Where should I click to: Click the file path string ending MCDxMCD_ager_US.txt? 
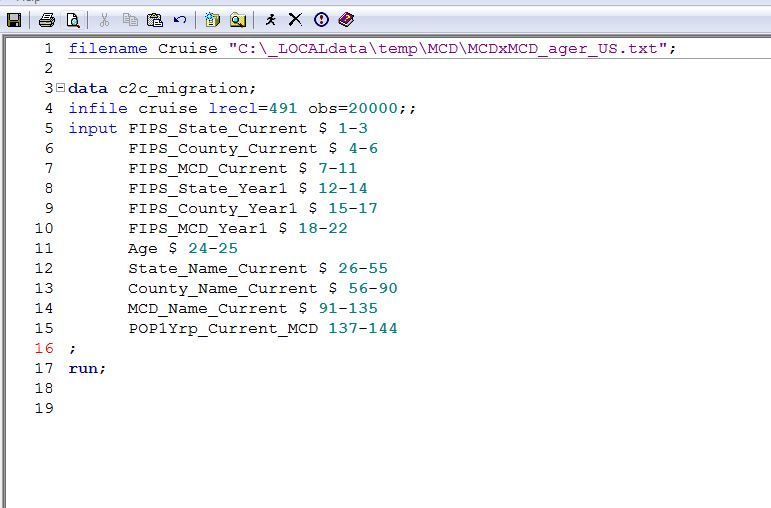tap(447, 49)
